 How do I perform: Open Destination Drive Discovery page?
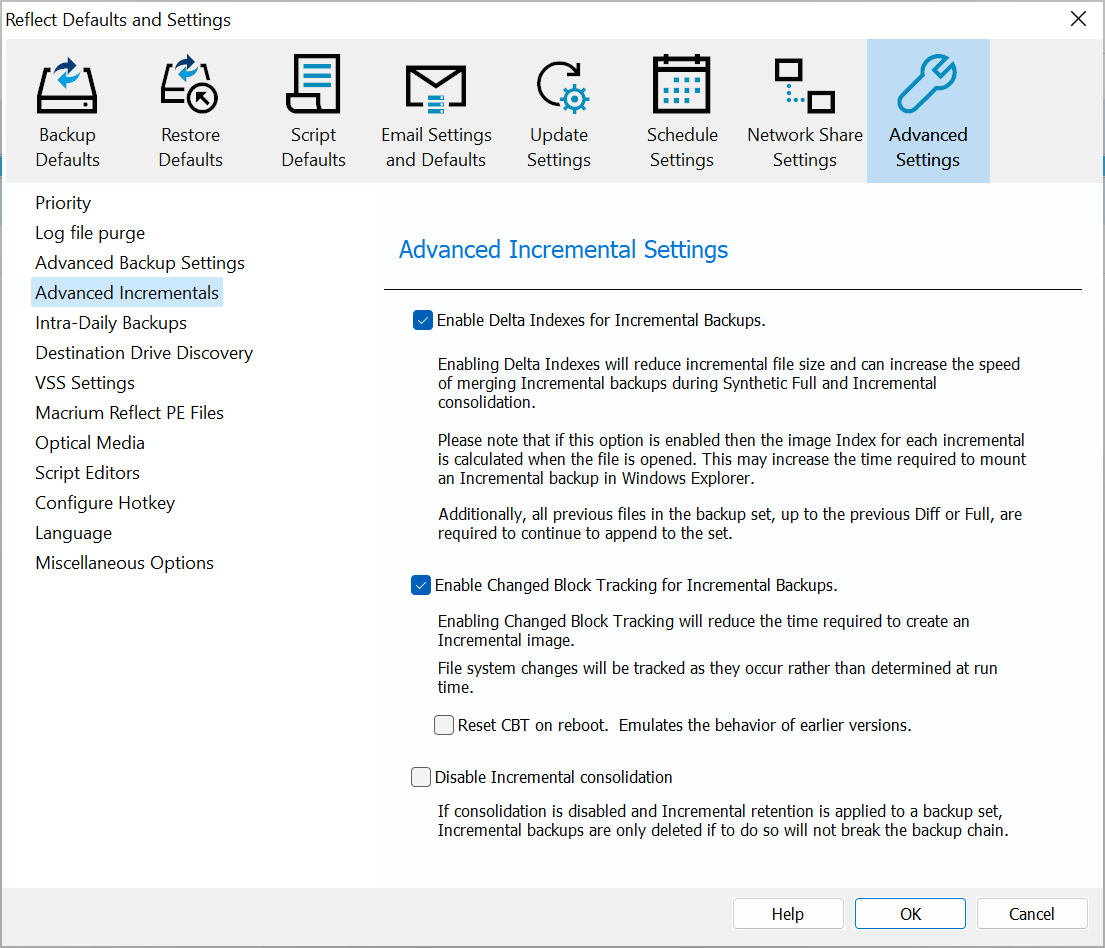click(144, 353)
